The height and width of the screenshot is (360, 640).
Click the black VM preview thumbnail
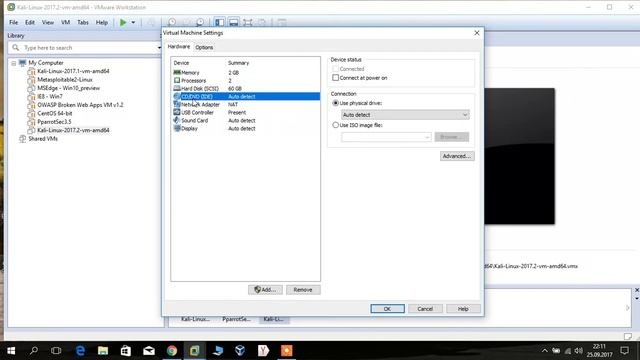[x=520, y=156]
